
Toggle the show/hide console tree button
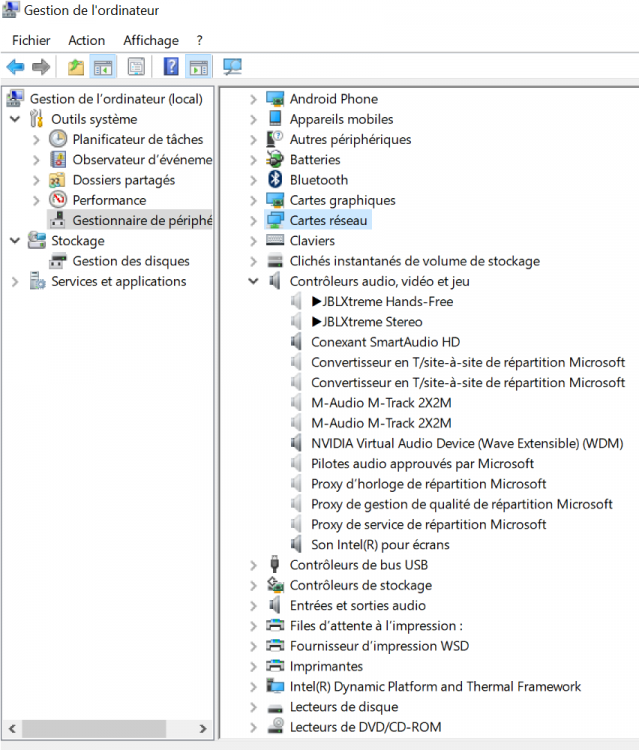[102, 67]
